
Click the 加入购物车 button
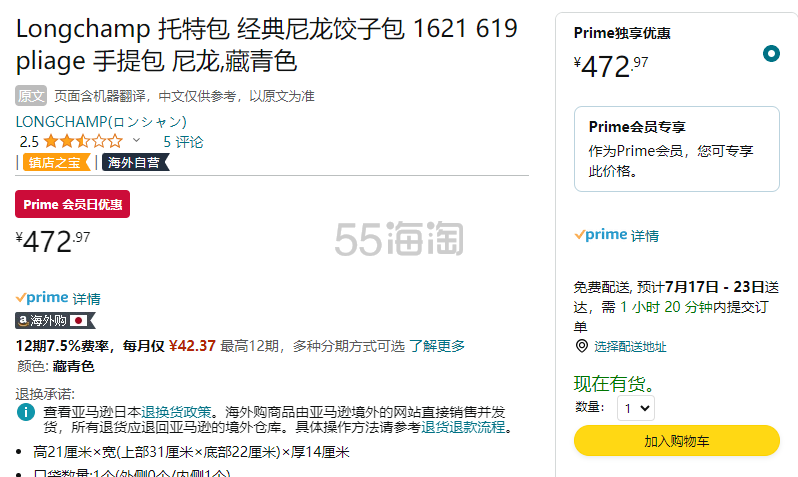[x=676, y=440]
